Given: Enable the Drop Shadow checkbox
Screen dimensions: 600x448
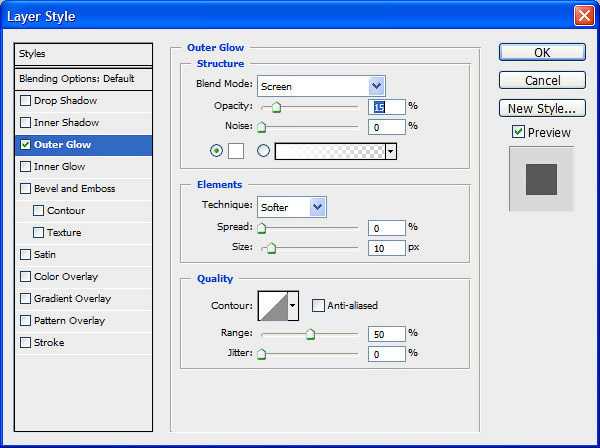Looking at the screenshot, I should [25, 101].
